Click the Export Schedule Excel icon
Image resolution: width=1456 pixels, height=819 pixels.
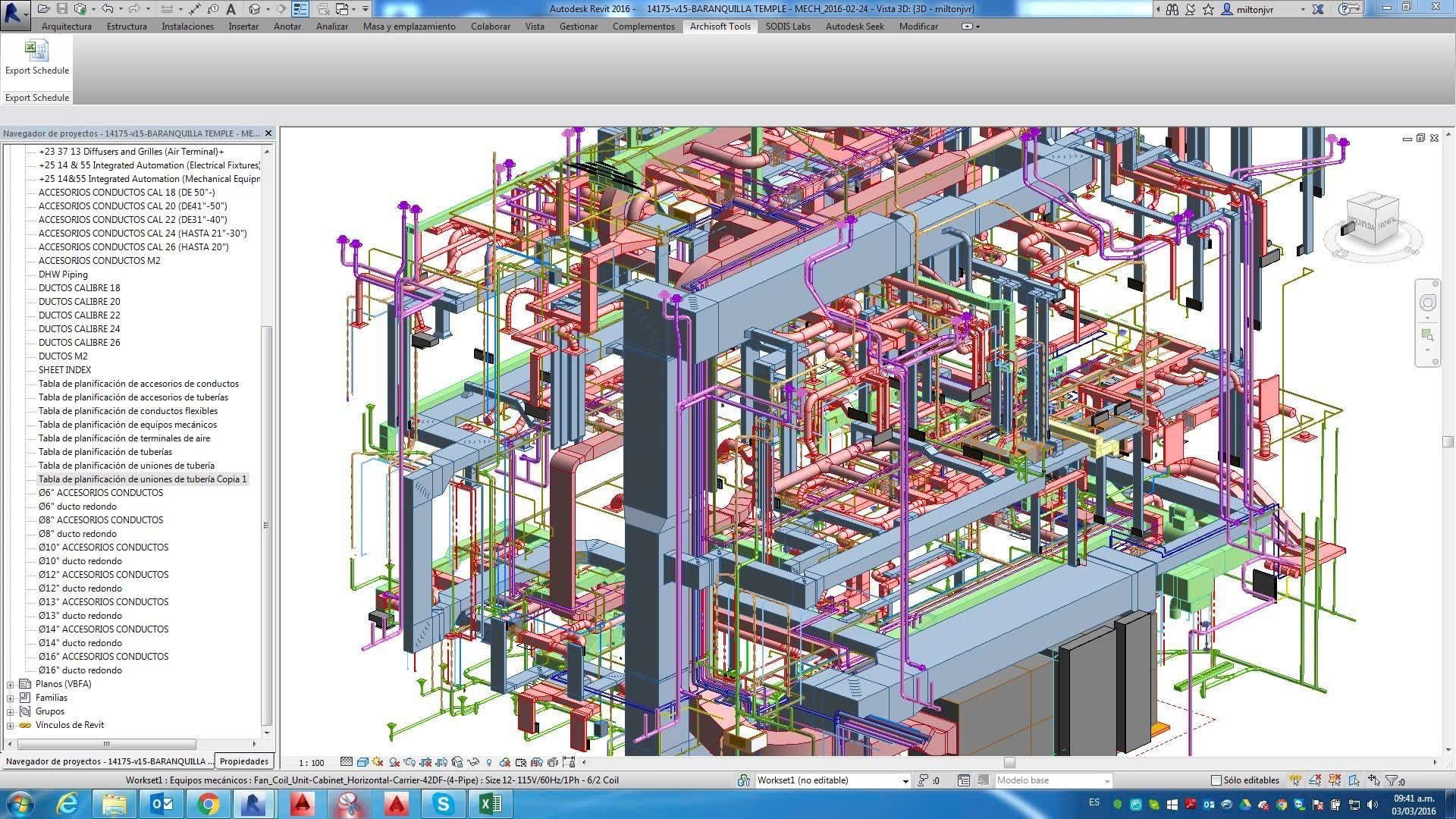[x=36, y=51]
